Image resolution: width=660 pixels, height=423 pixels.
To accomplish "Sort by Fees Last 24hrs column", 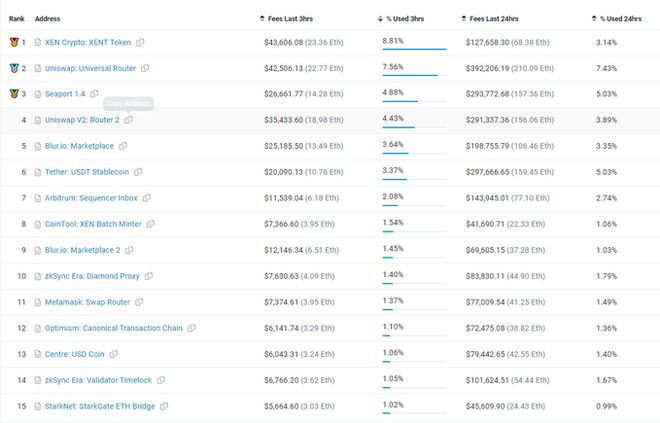I will pyautogui.click(x=500, y=19).
